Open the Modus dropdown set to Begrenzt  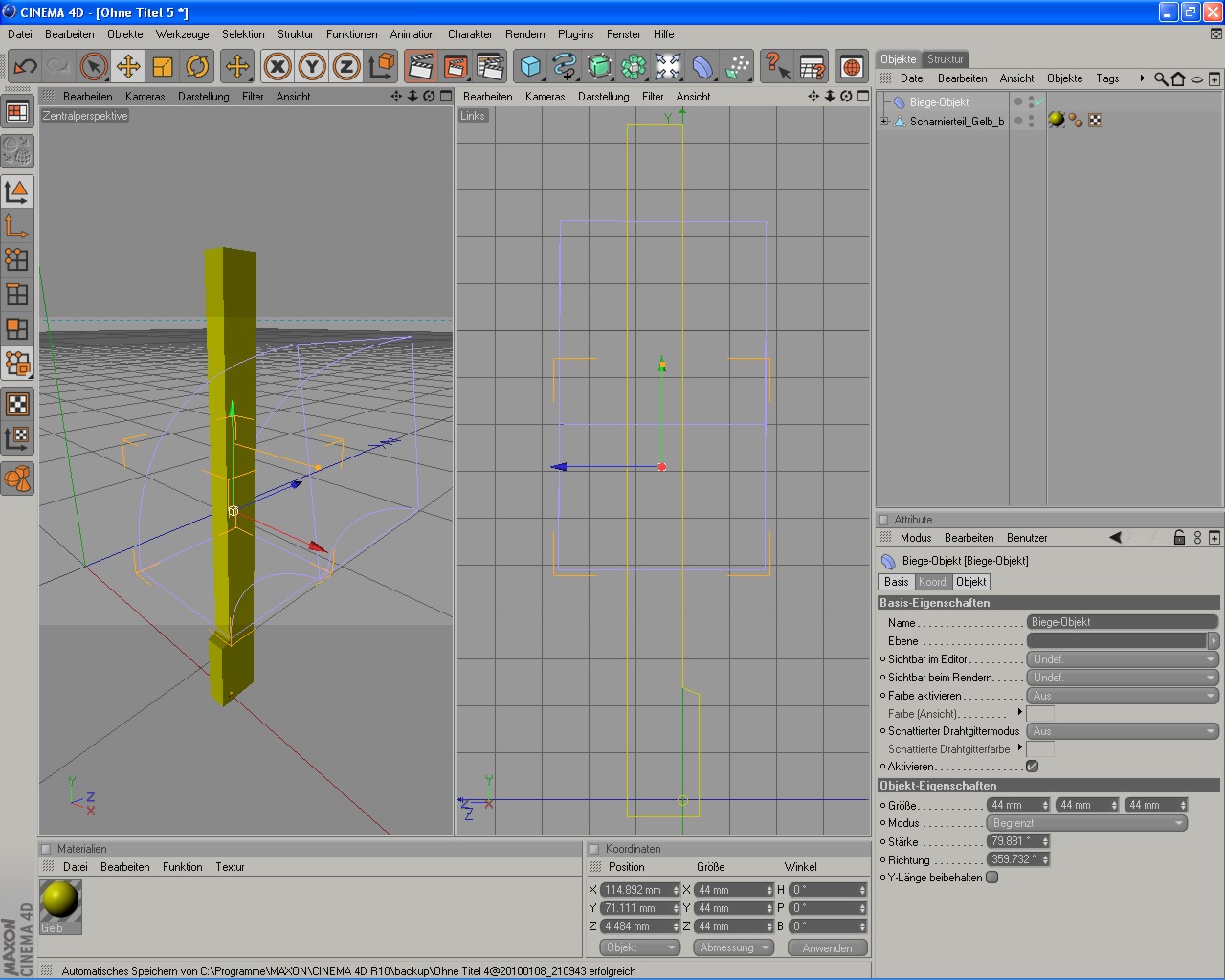(x=1086, y=823)
